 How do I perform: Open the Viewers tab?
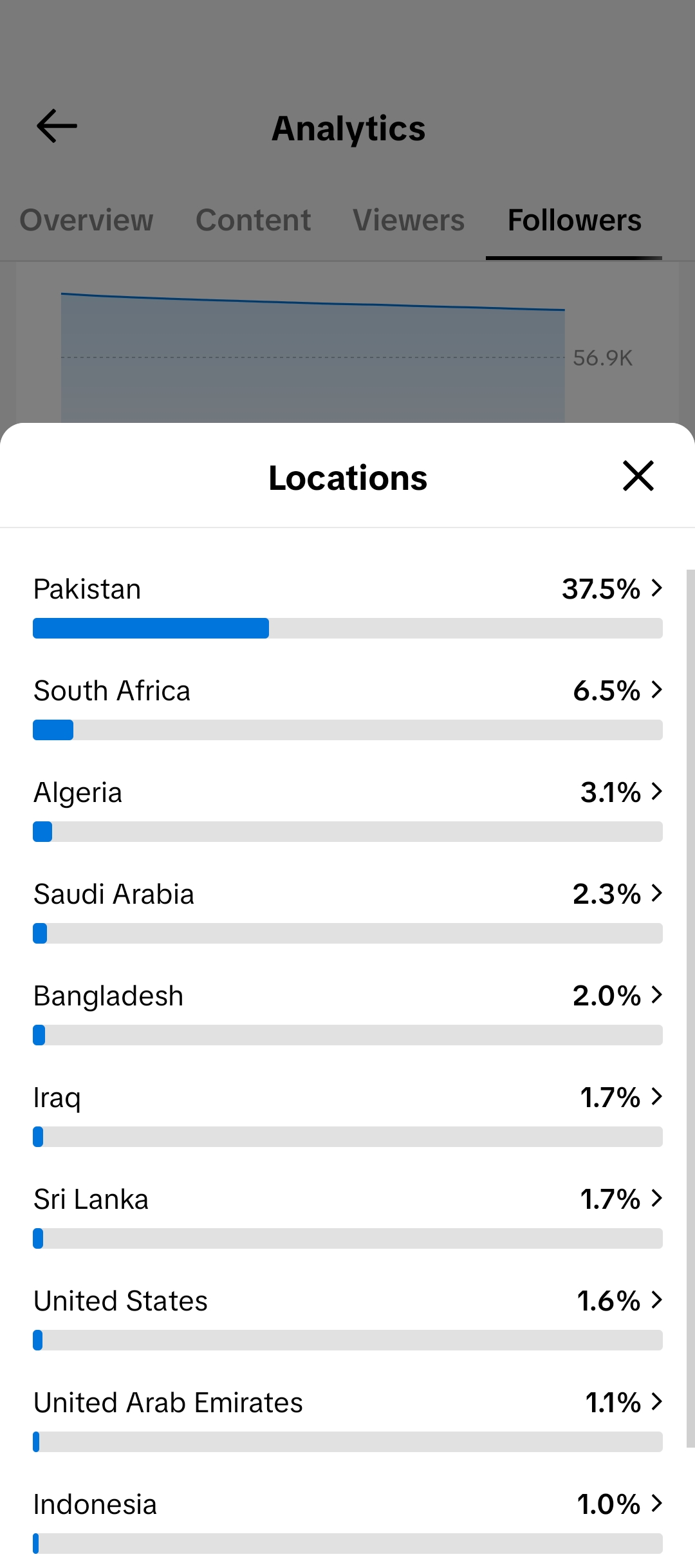(409, 220)
